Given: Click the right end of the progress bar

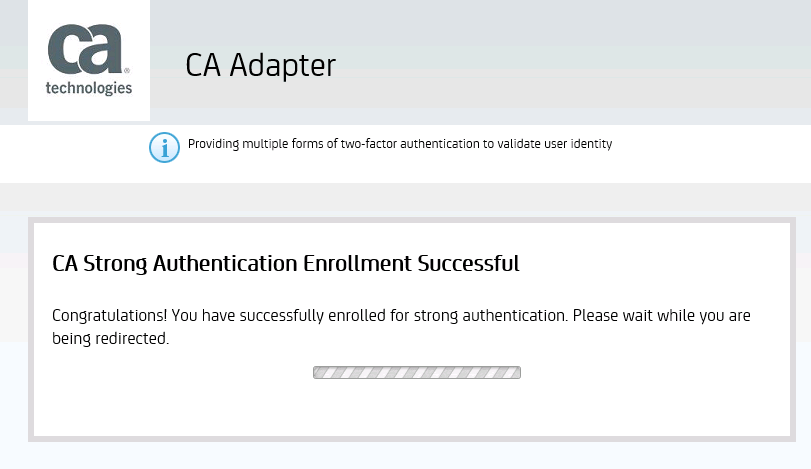Looking at the screenshot, I should (x=517, y=372).
